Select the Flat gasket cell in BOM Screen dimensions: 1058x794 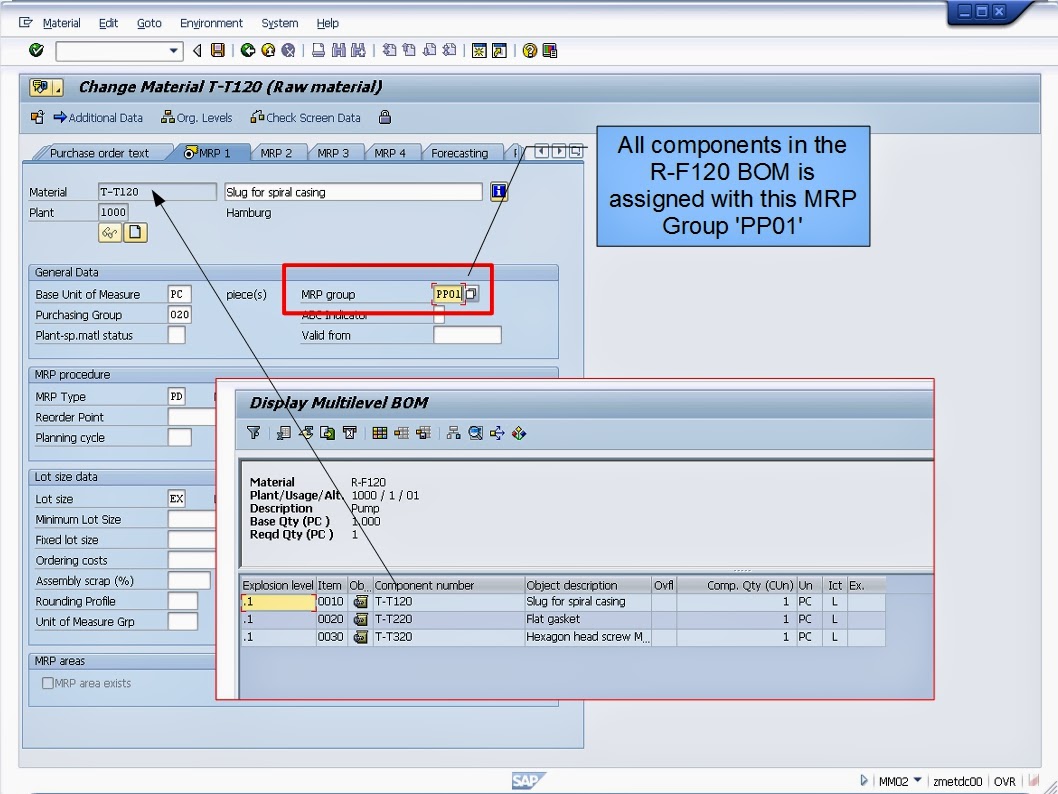pyautogui.click(x=587, y=619)
